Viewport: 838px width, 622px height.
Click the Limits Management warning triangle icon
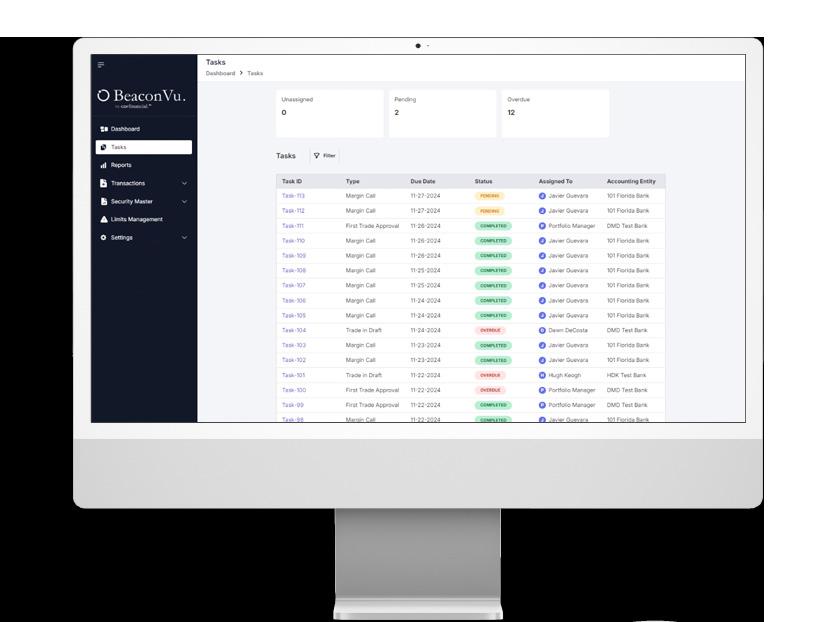(104, 219)
